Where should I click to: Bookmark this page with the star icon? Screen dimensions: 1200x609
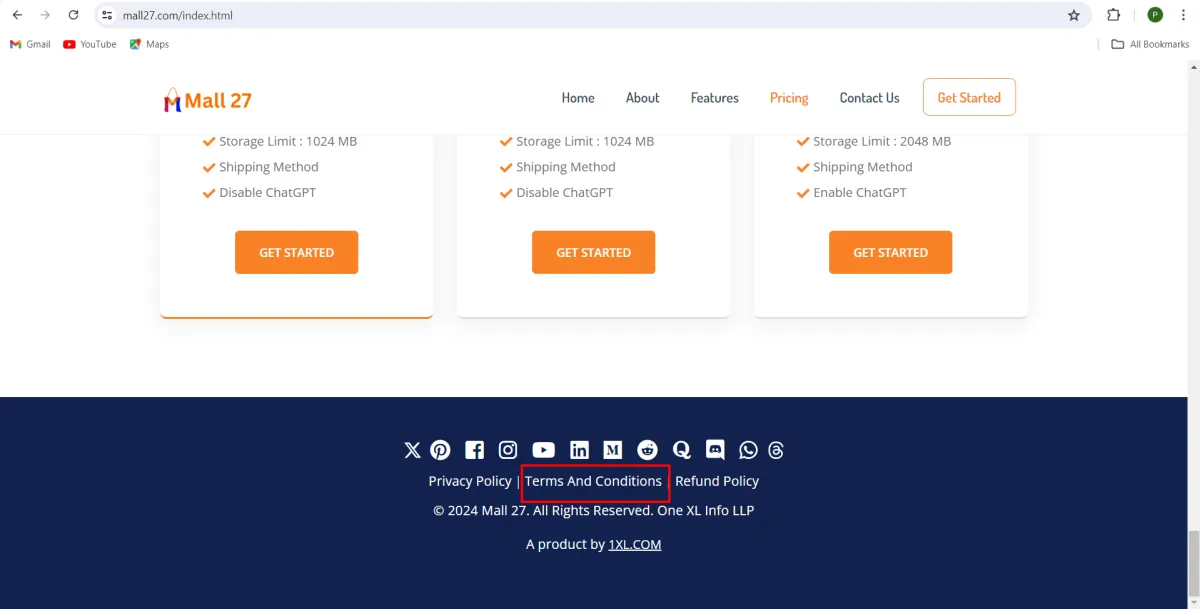pyautogui.click(x=1074, y=15)
